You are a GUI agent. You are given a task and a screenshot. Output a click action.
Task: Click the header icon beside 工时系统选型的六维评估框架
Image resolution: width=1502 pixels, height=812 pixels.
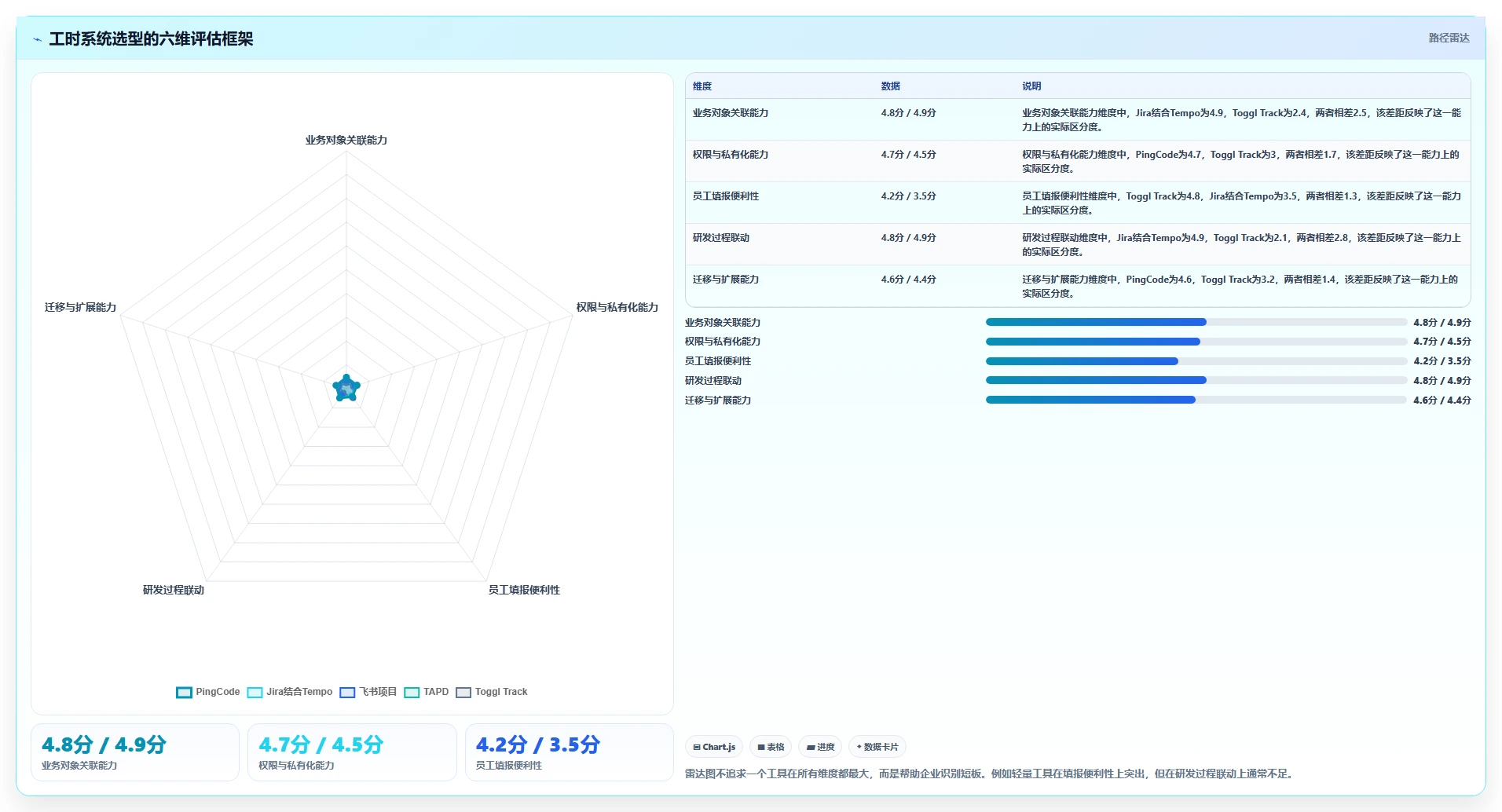click(x=37, y=39)
